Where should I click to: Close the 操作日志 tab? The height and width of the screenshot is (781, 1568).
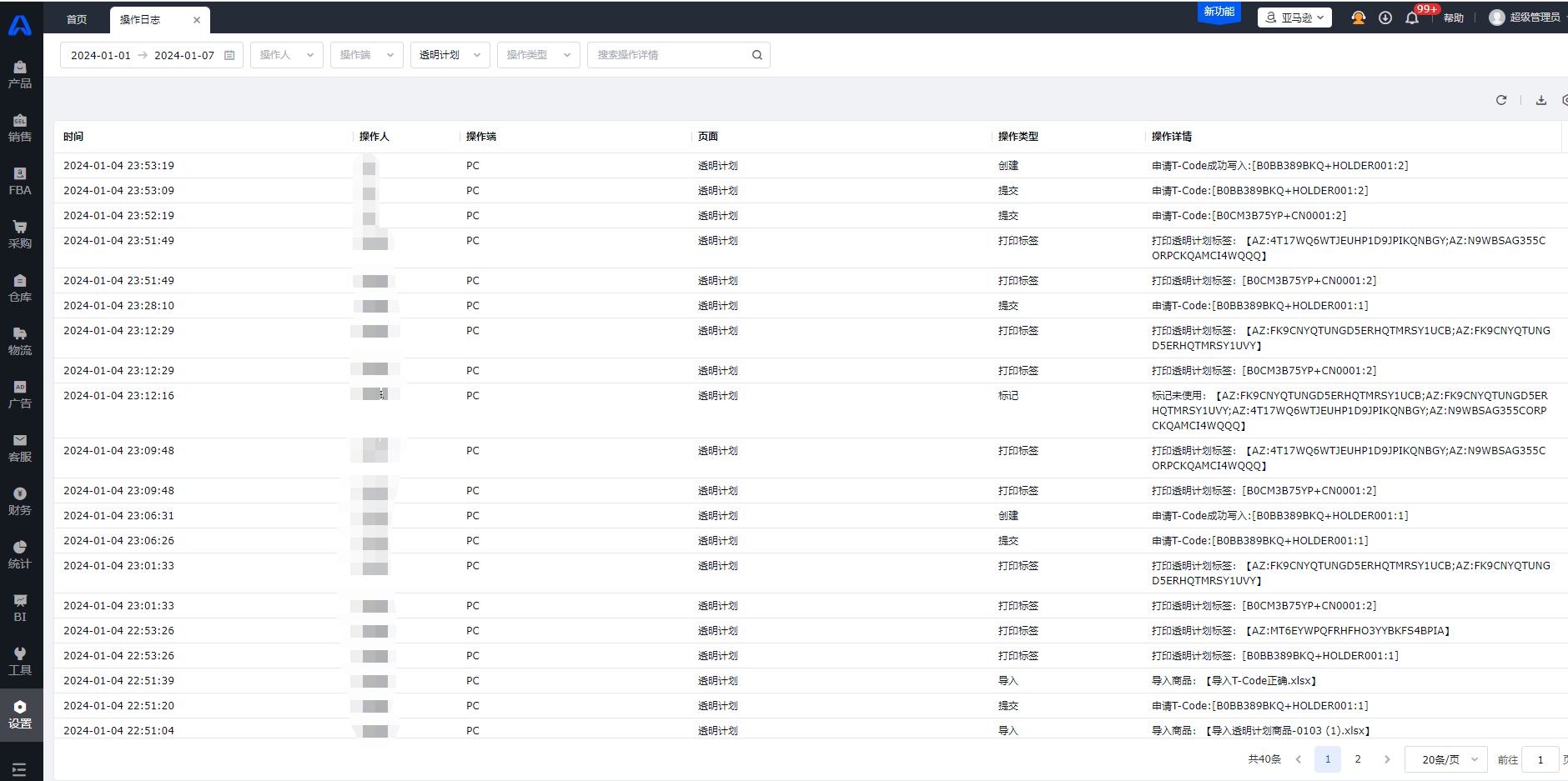point(197,20)
